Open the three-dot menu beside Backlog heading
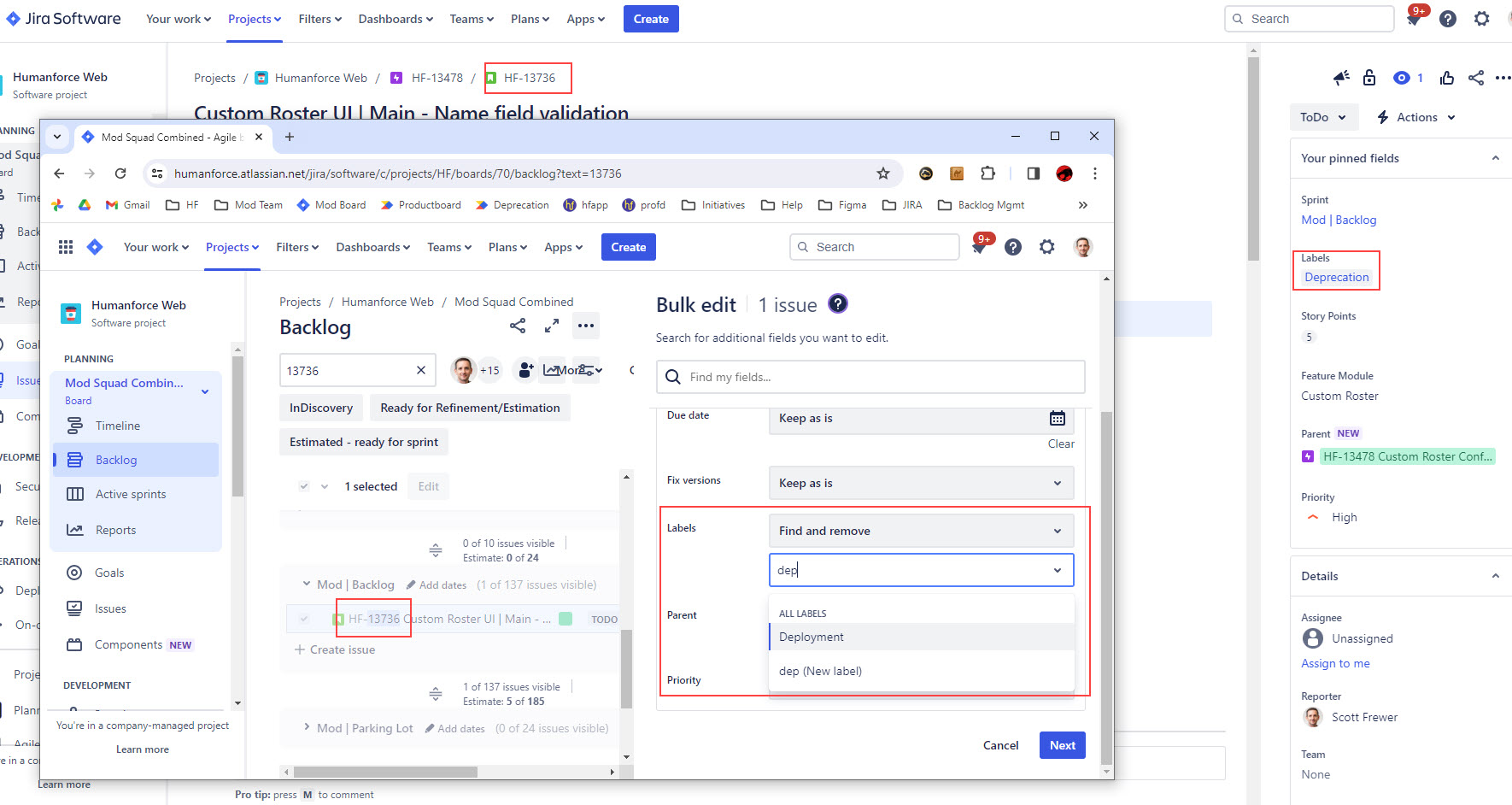The image size is (1512, 805). 585,326
